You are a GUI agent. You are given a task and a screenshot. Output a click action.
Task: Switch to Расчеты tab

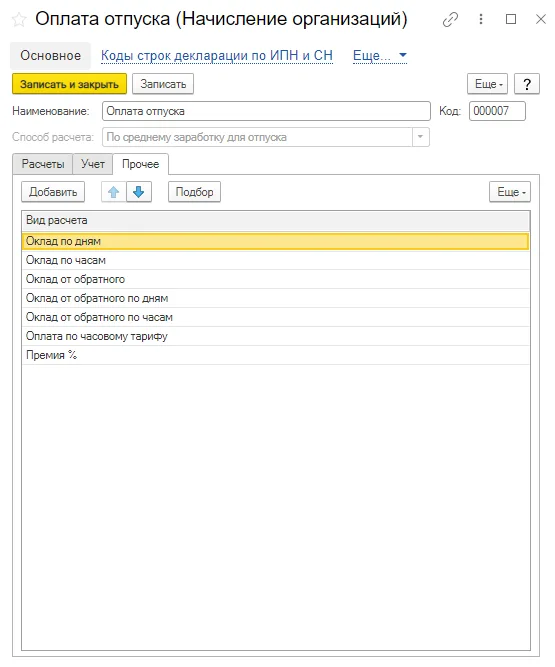[43, 164]
